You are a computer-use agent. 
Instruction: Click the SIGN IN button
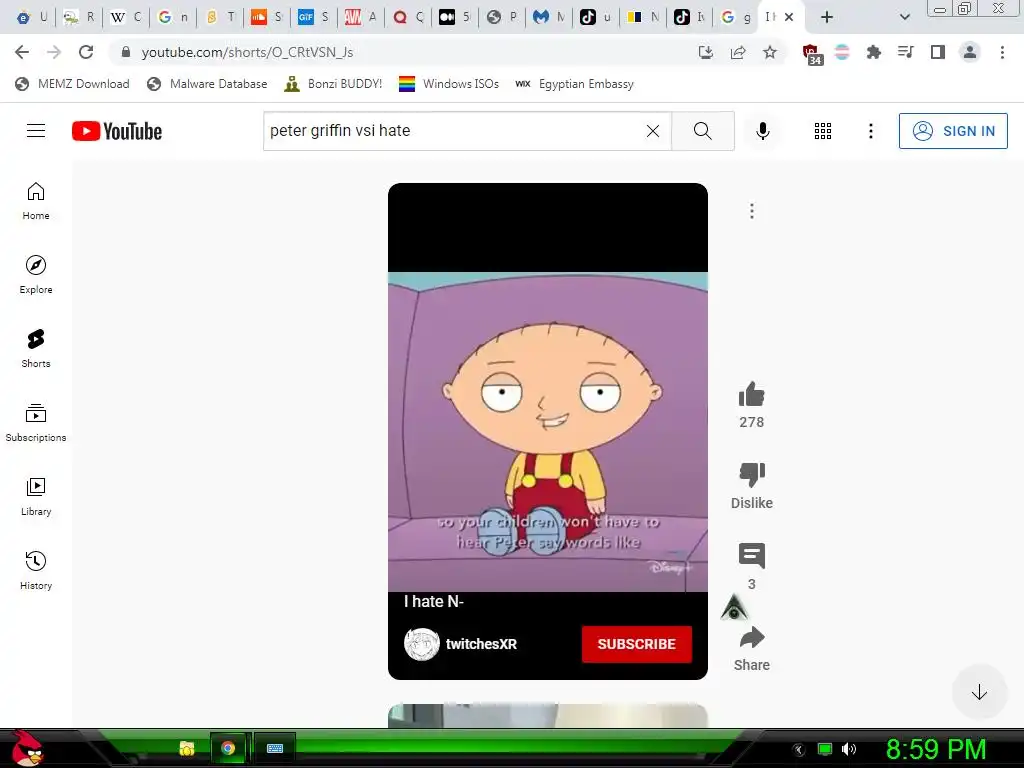(953, 131)
